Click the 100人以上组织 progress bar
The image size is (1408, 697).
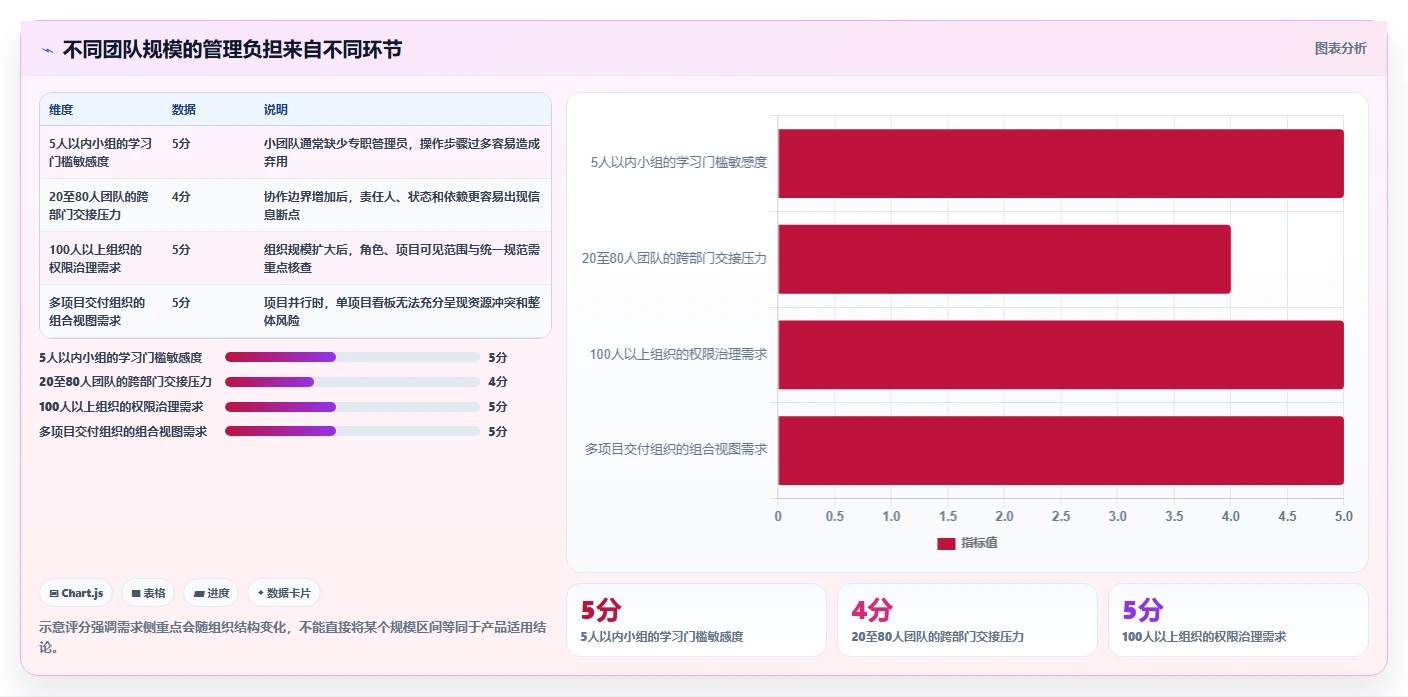[352, 407]
